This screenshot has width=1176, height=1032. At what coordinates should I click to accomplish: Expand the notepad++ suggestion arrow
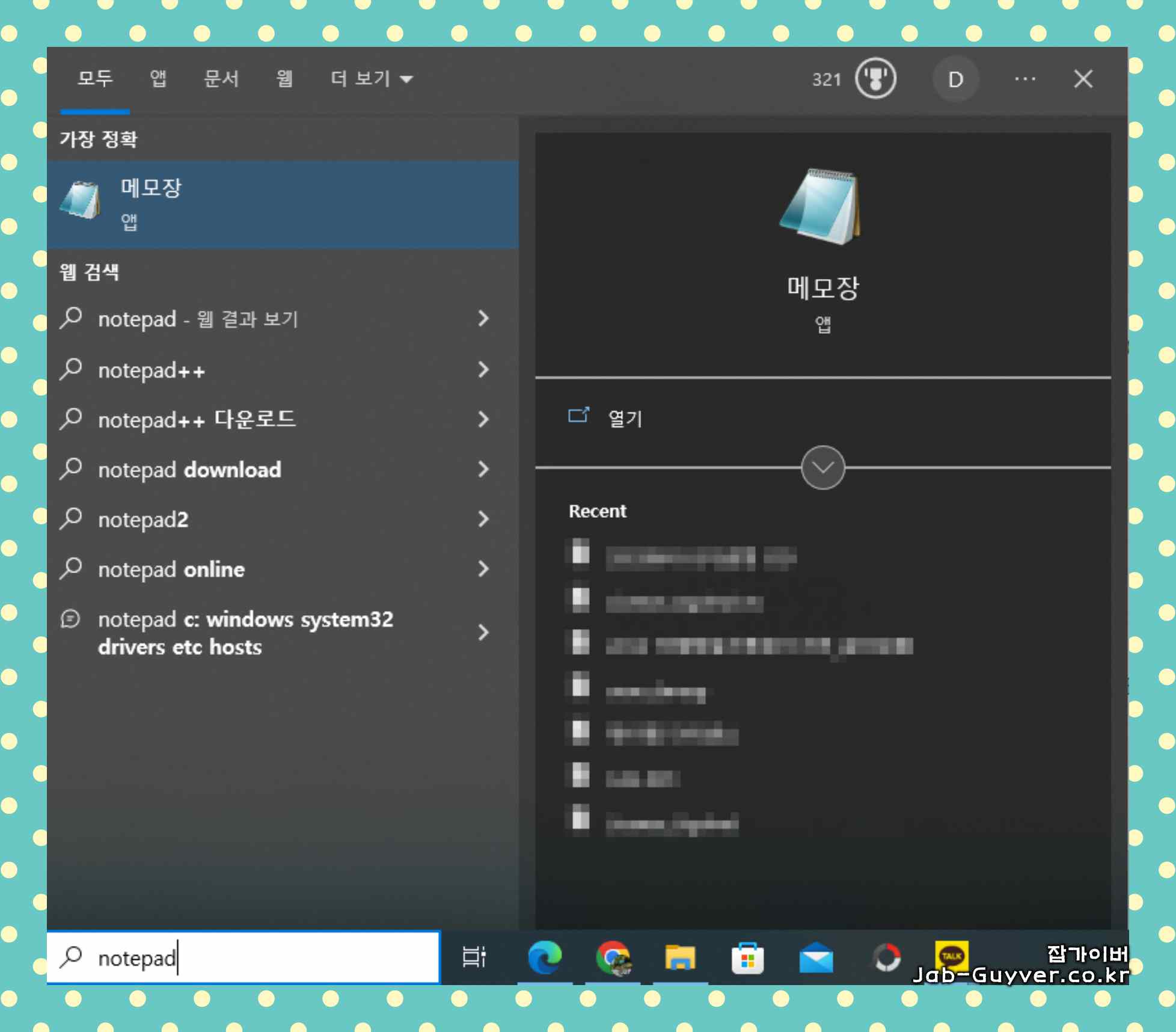pos(483,370)
